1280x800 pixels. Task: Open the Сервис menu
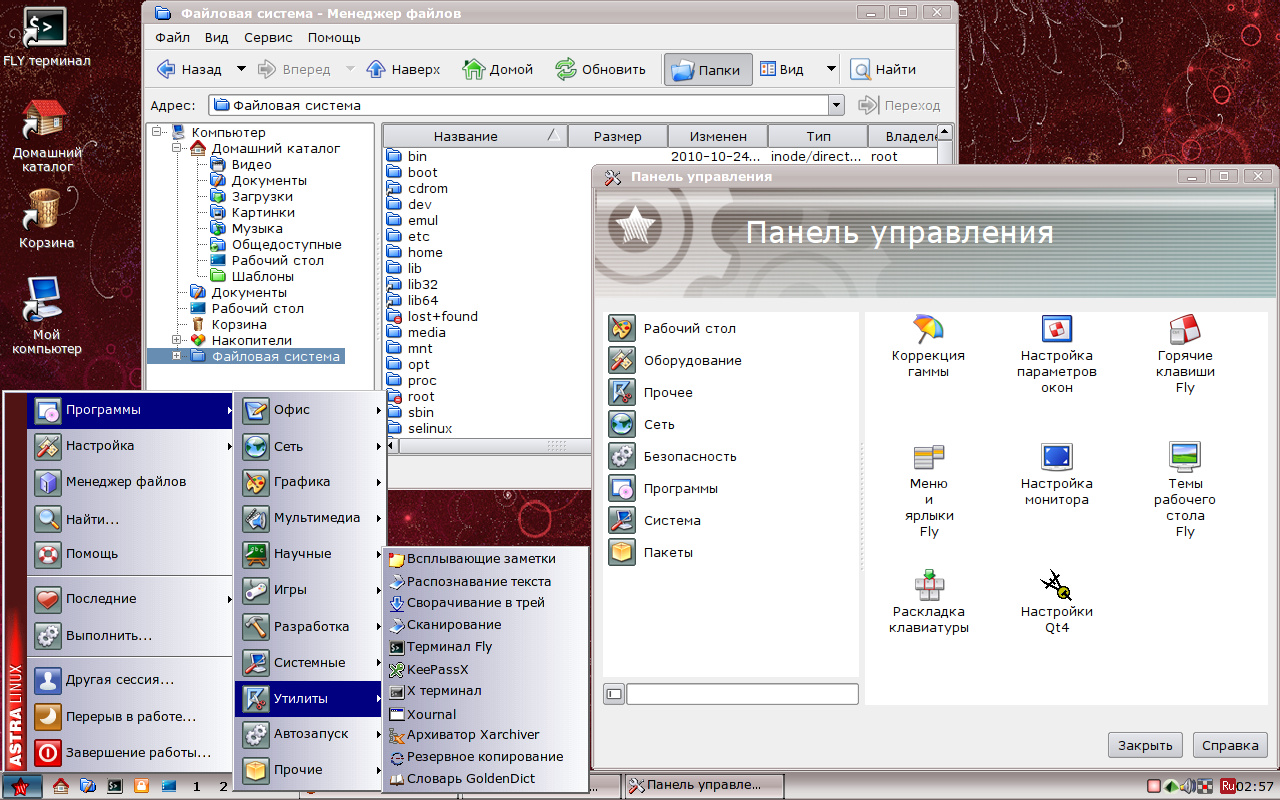pos(268,37)
